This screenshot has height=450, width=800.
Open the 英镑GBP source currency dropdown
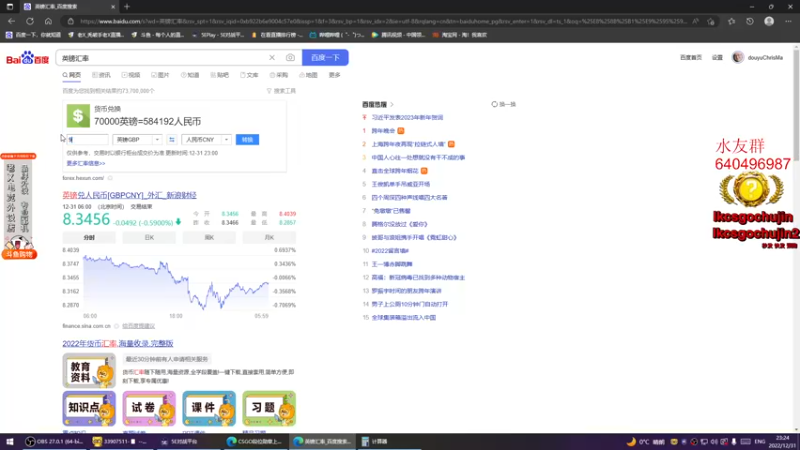pyautogui.click(x=137, y=139)
